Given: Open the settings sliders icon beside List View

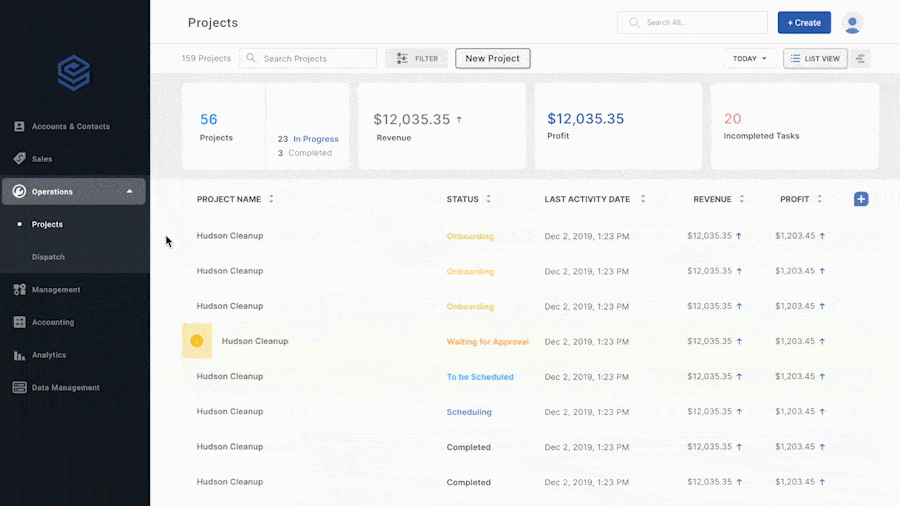Looking at the screenshot, I should (861, 59).
